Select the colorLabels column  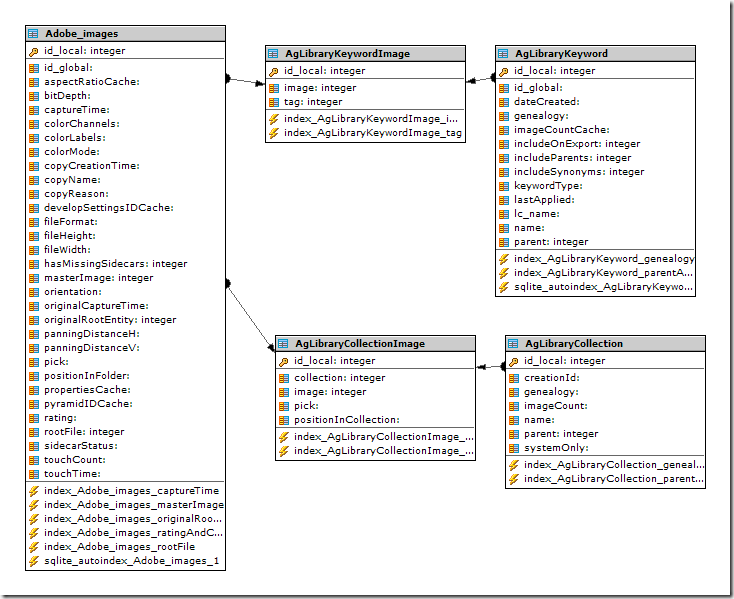click(x=75, y=138)
